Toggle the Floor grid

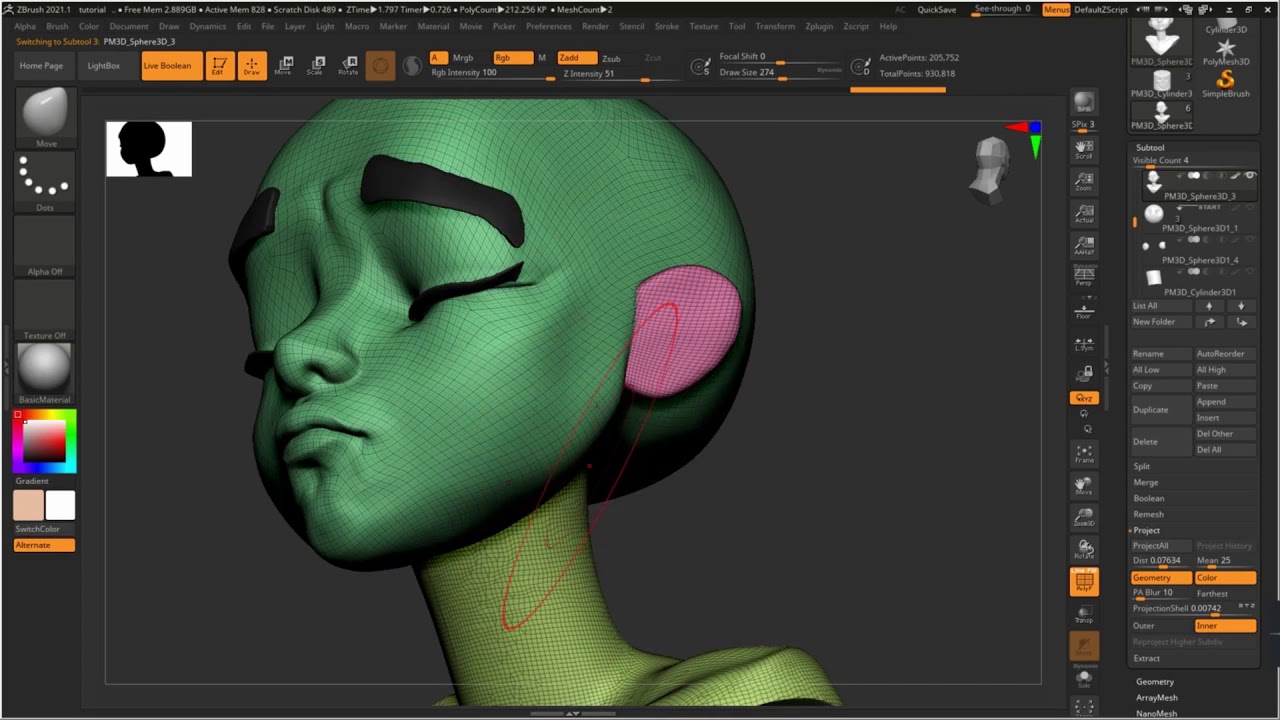1084,310
